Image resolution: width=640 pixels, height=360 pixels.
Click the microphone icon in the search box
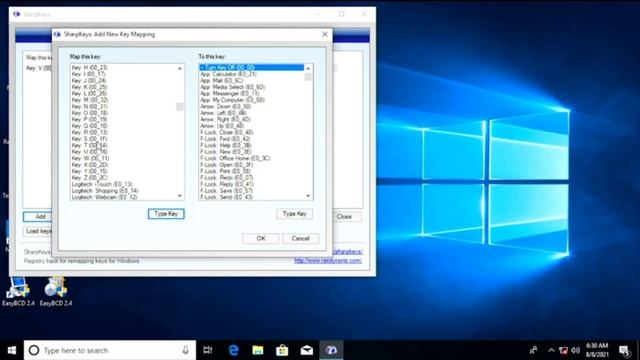point(185,350)
